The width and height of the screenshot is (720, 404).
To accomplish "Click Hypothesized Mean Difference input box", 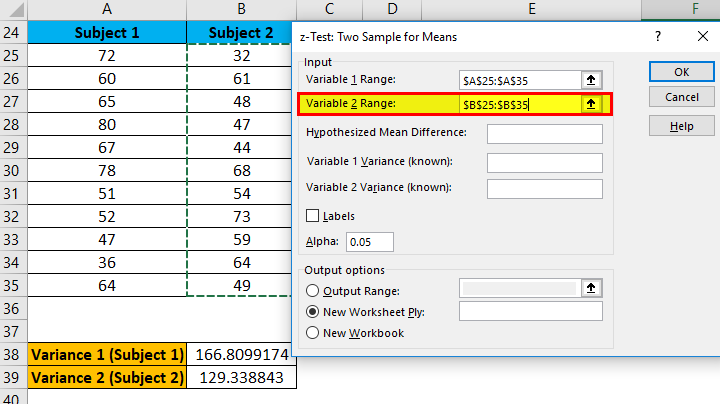I will click(x=545, y=134).
